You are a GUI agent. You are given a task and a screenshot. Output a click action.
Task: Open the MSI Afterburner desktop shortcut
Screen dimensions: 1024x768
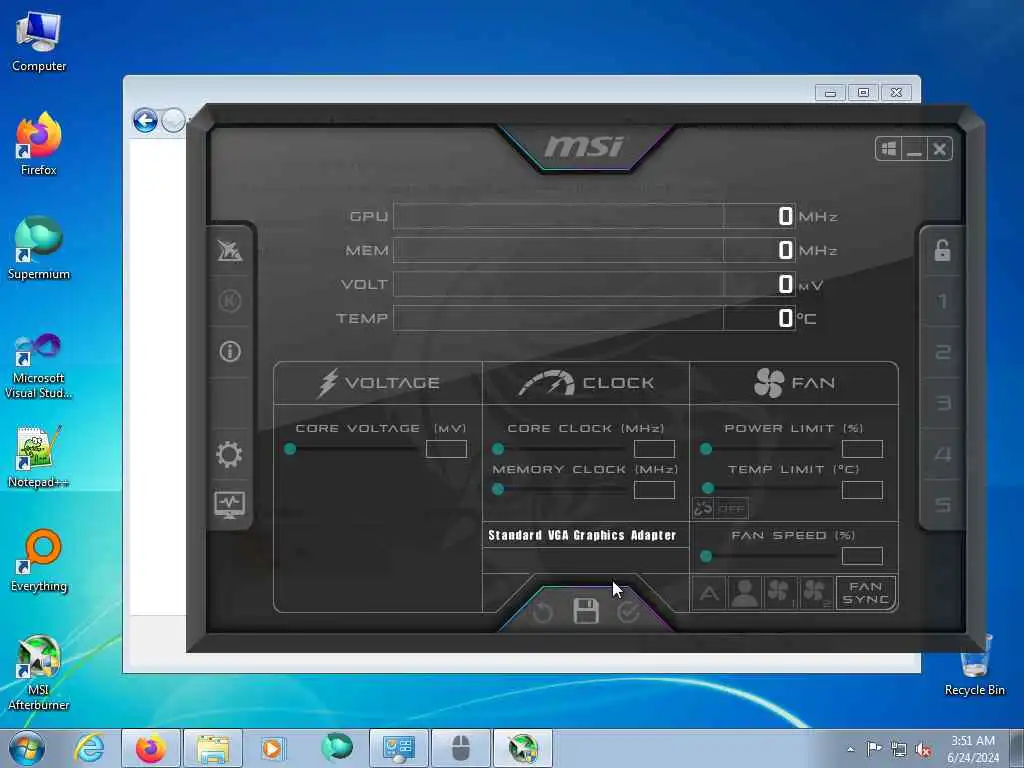(39, 673)
